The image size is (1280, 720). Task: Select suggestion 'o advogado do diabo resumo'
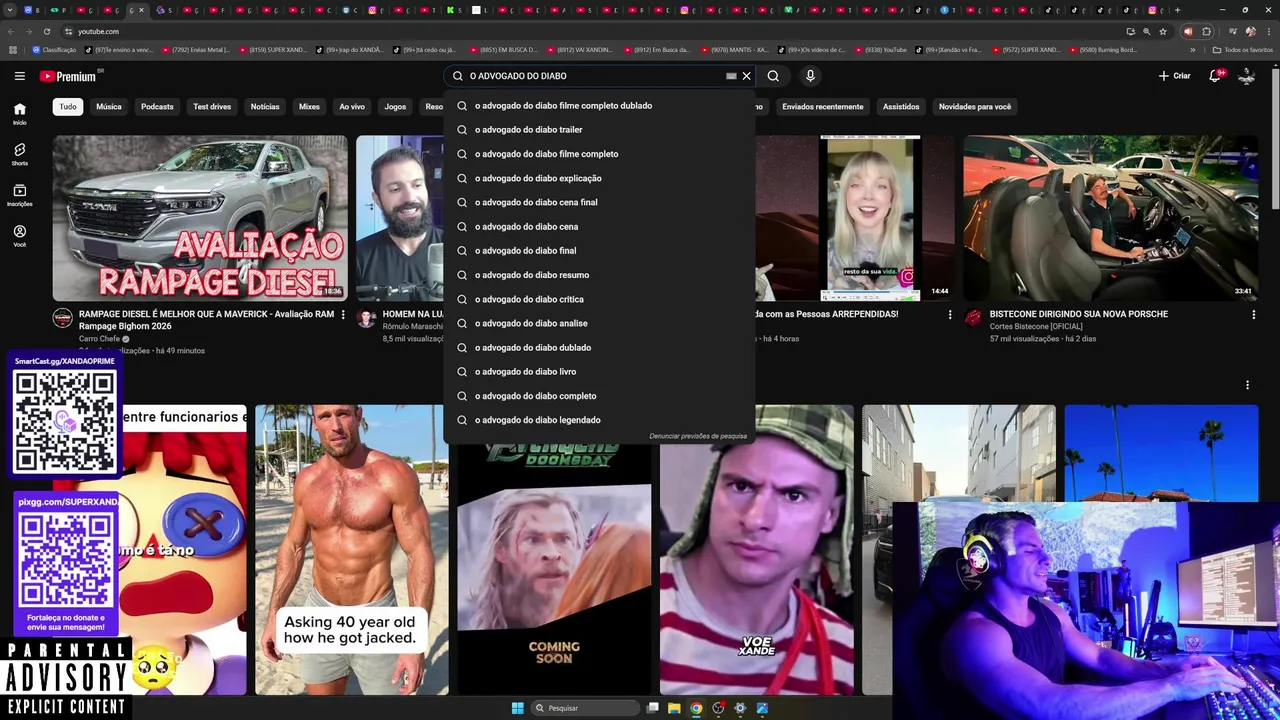click(600, 275)
